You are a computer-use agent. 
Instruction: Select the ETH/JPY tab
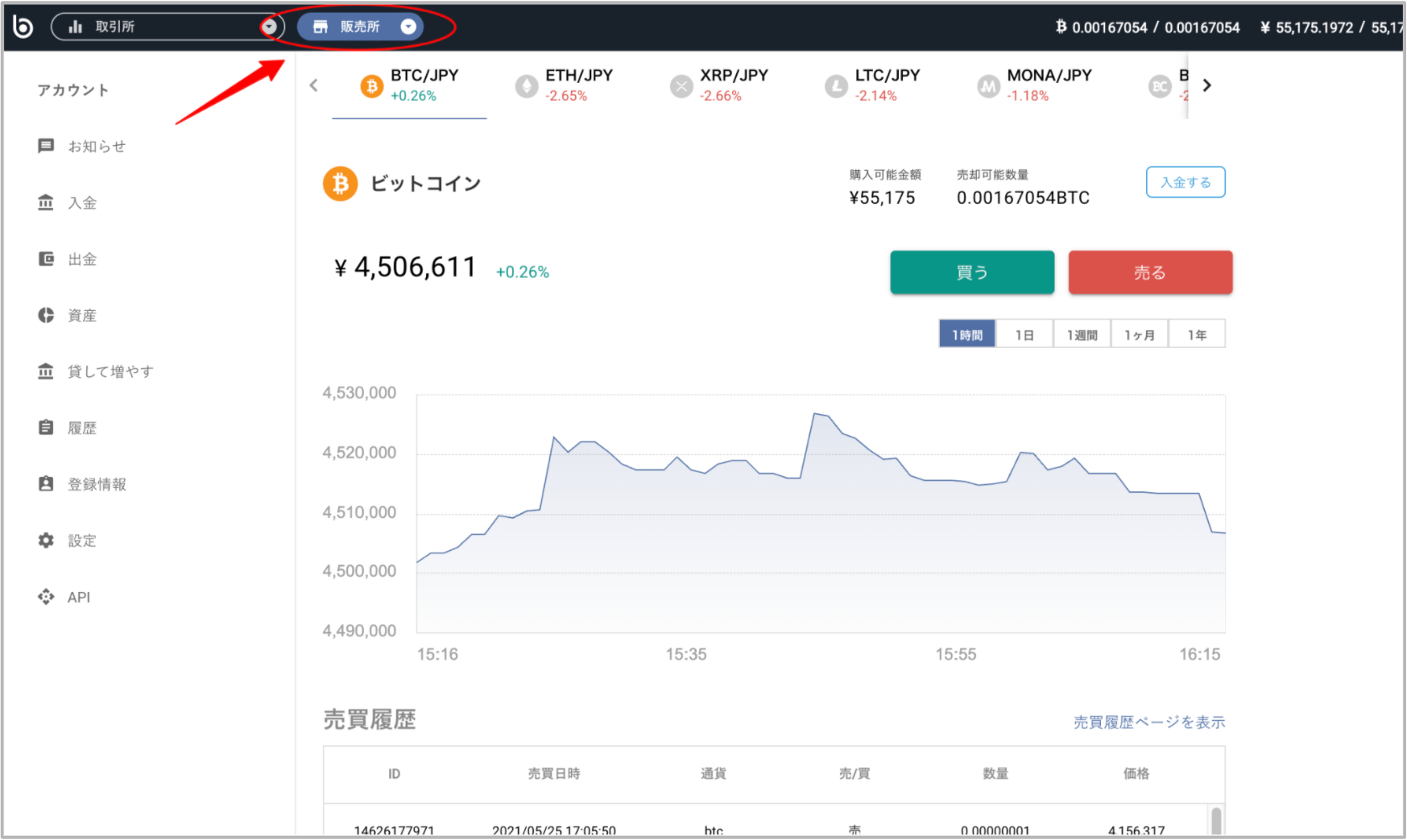pos(563,86)
